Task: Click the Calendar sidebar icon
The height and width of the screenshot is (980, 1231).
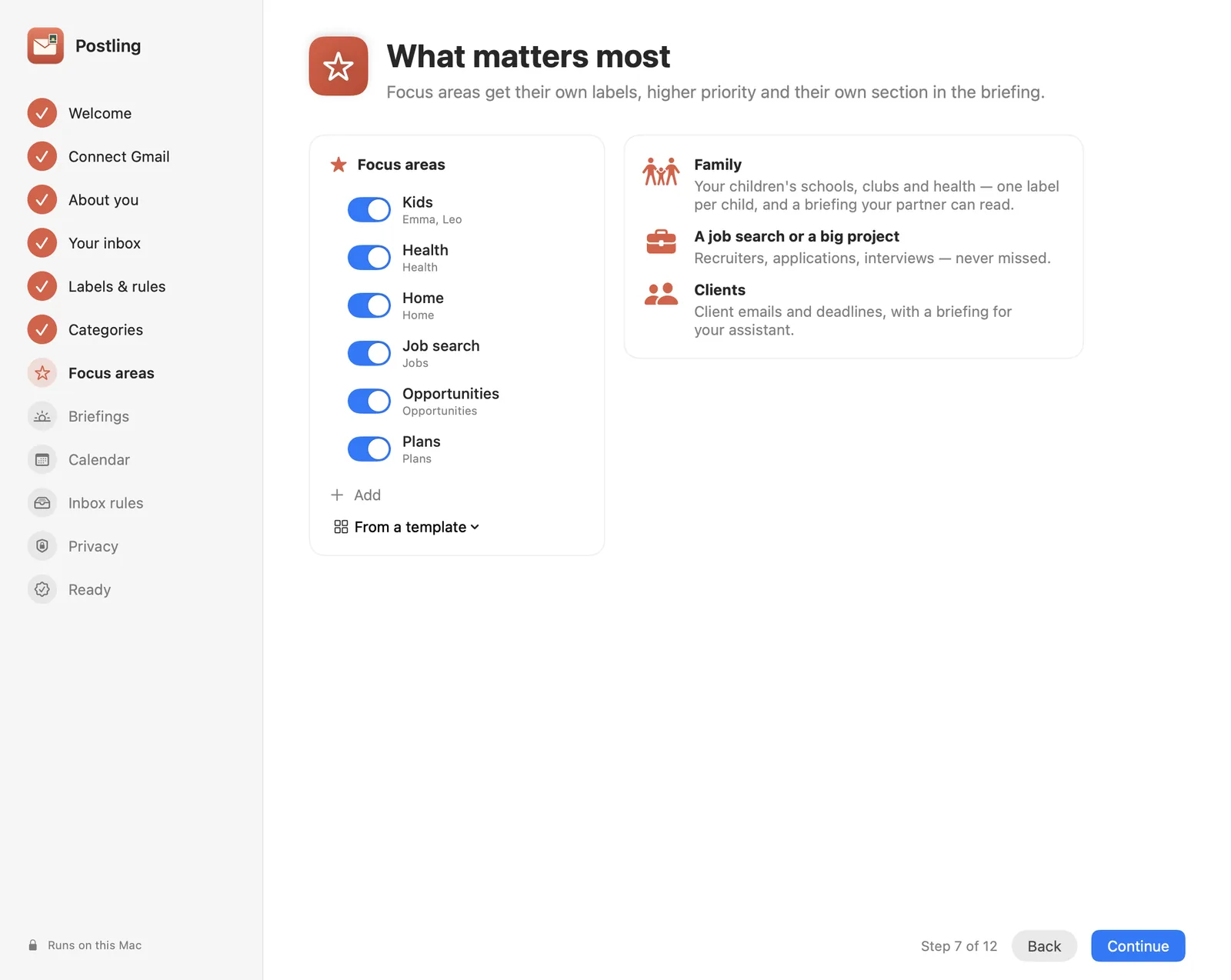Action: 42,459
